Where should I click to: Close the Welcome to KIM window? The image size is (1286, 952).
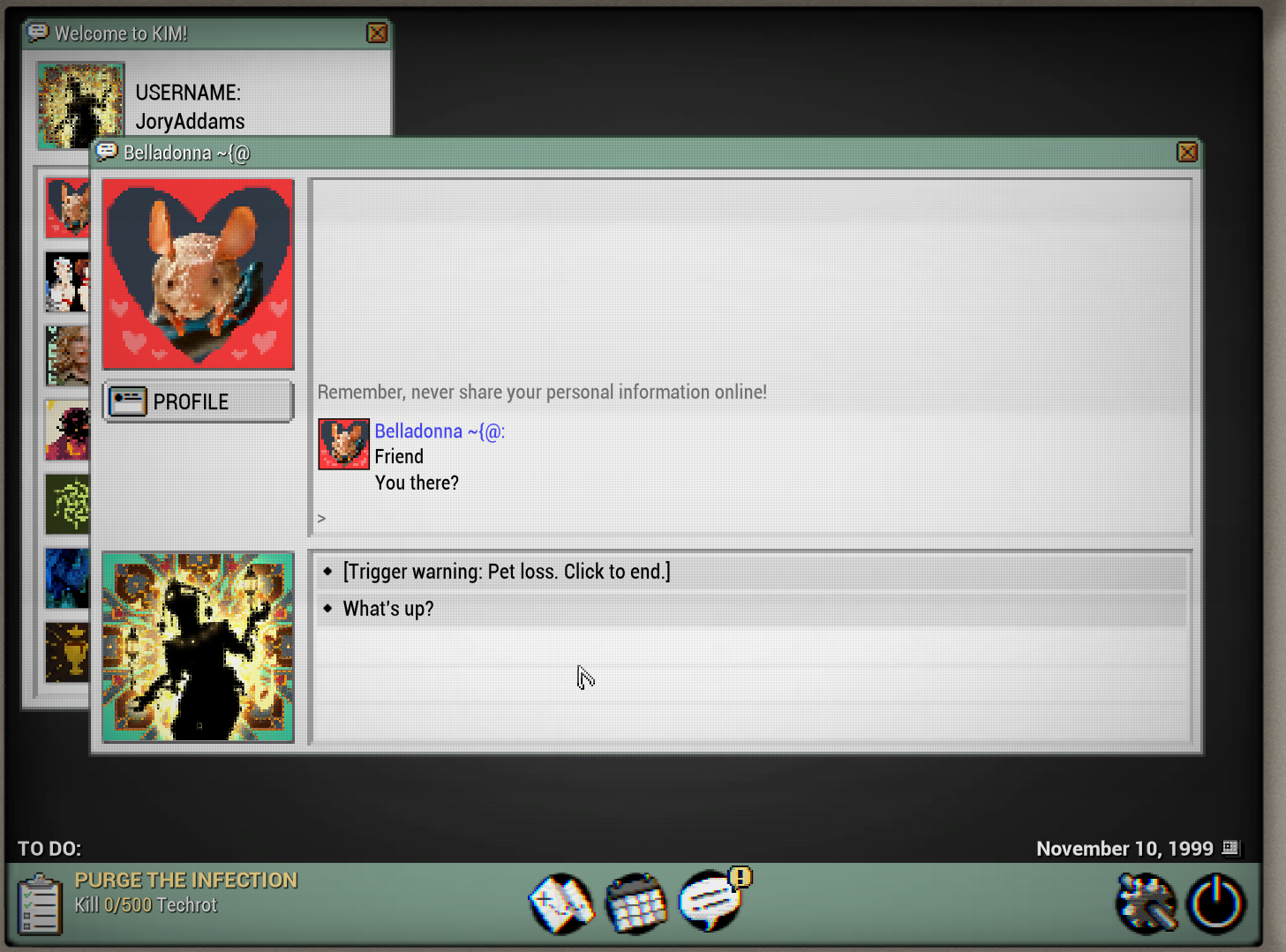(377, 33)
